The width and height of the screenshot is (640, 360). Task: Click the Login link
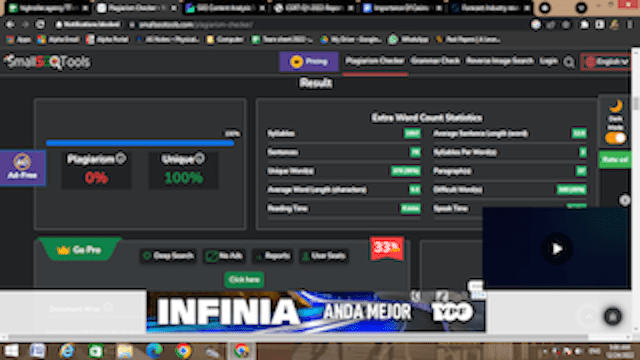[x=548, y=61]
